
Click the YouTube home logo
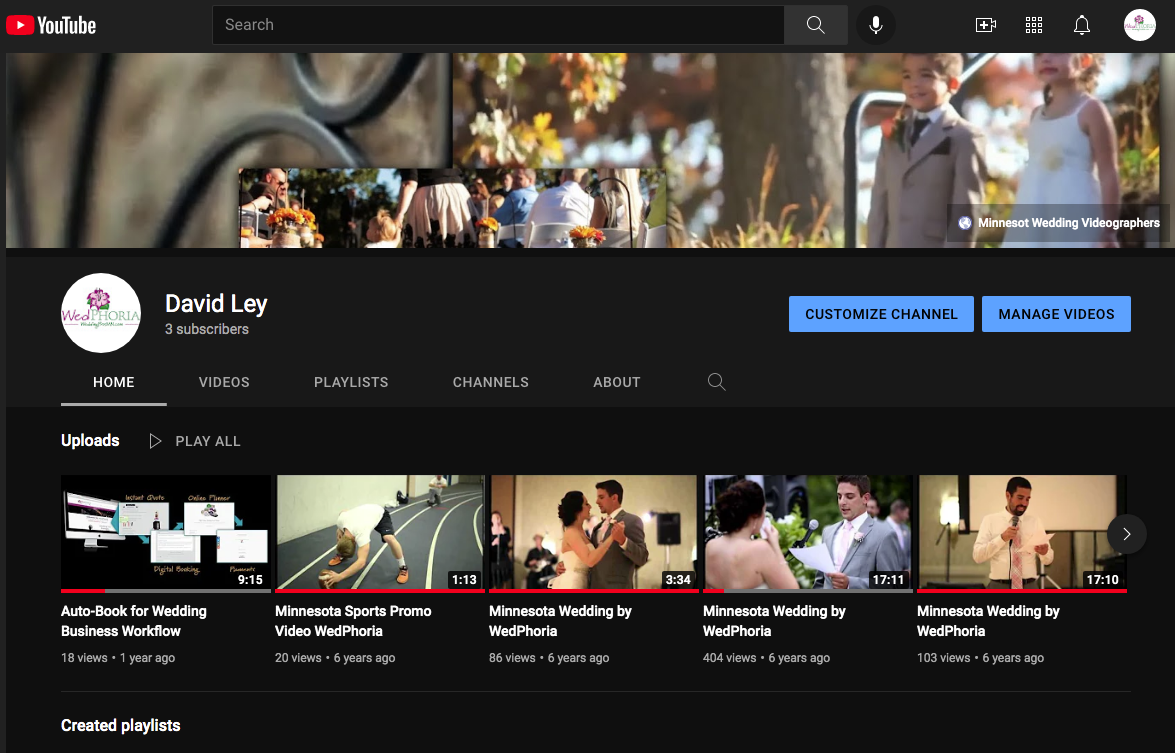pos(51,25)
